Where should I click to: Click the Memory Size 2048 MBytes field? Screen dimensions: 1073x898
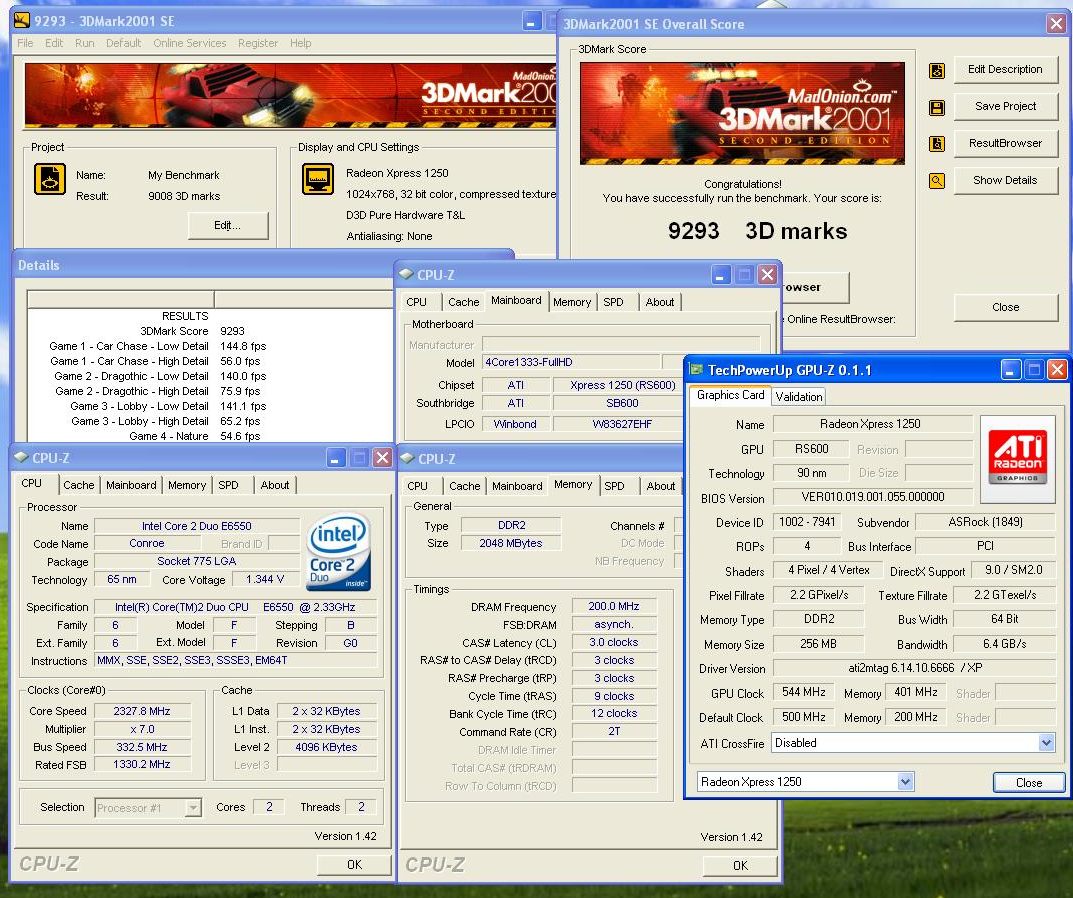(x=510, y=543)
